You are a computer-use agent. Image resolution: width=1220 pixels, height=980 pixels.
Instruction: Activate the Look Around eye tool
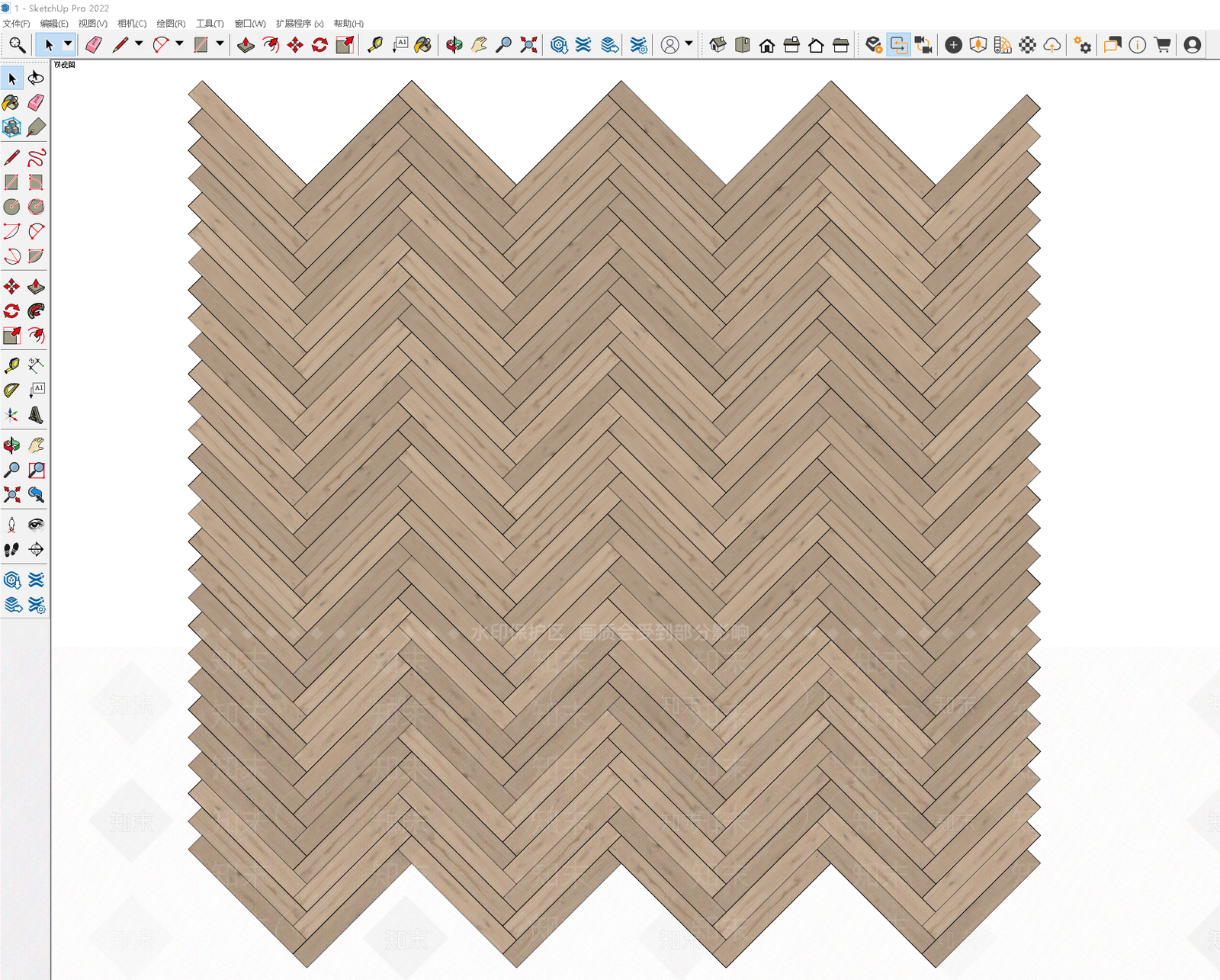click(x=36, y=525)
